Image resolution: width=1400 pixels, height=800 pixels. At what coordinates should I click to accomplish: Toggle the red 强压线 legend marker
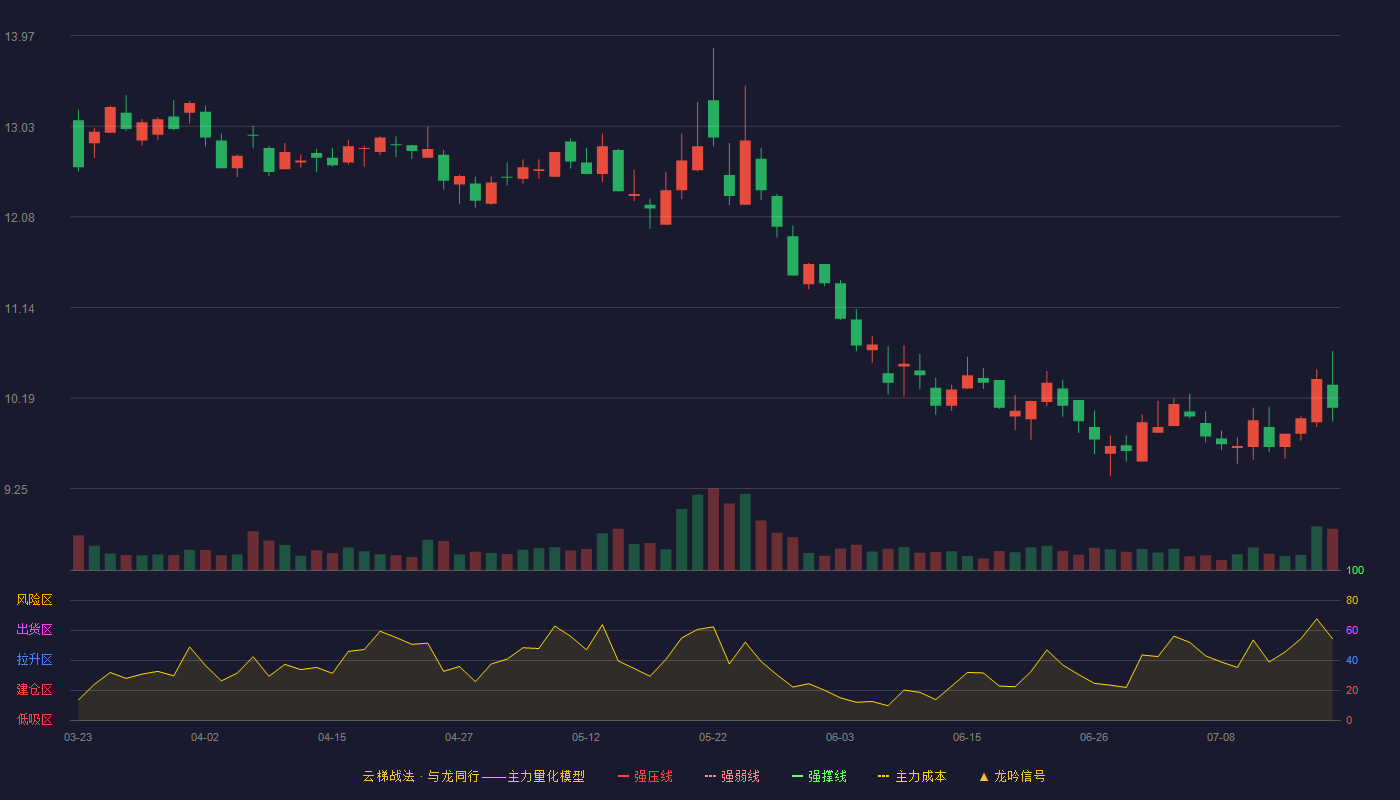[624, 776]
